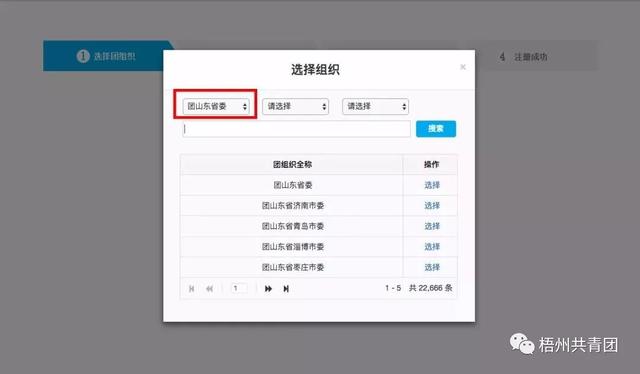The height and width of the screenshot is (374, 640).
Task: Select step 4 注册成功 tab
Action: tap(531, 57)
